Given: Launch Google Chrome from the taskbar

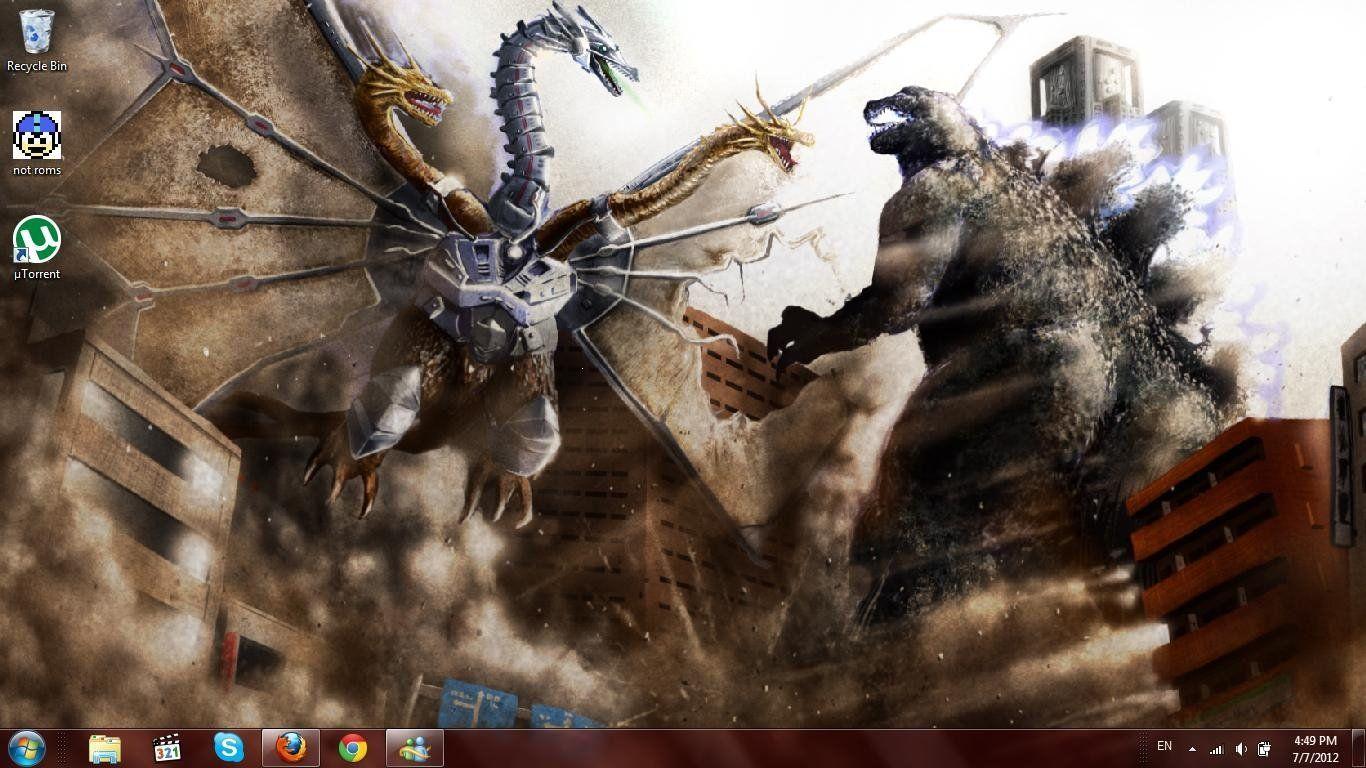Looking at the screenshot, I should (x=352, y=748).
